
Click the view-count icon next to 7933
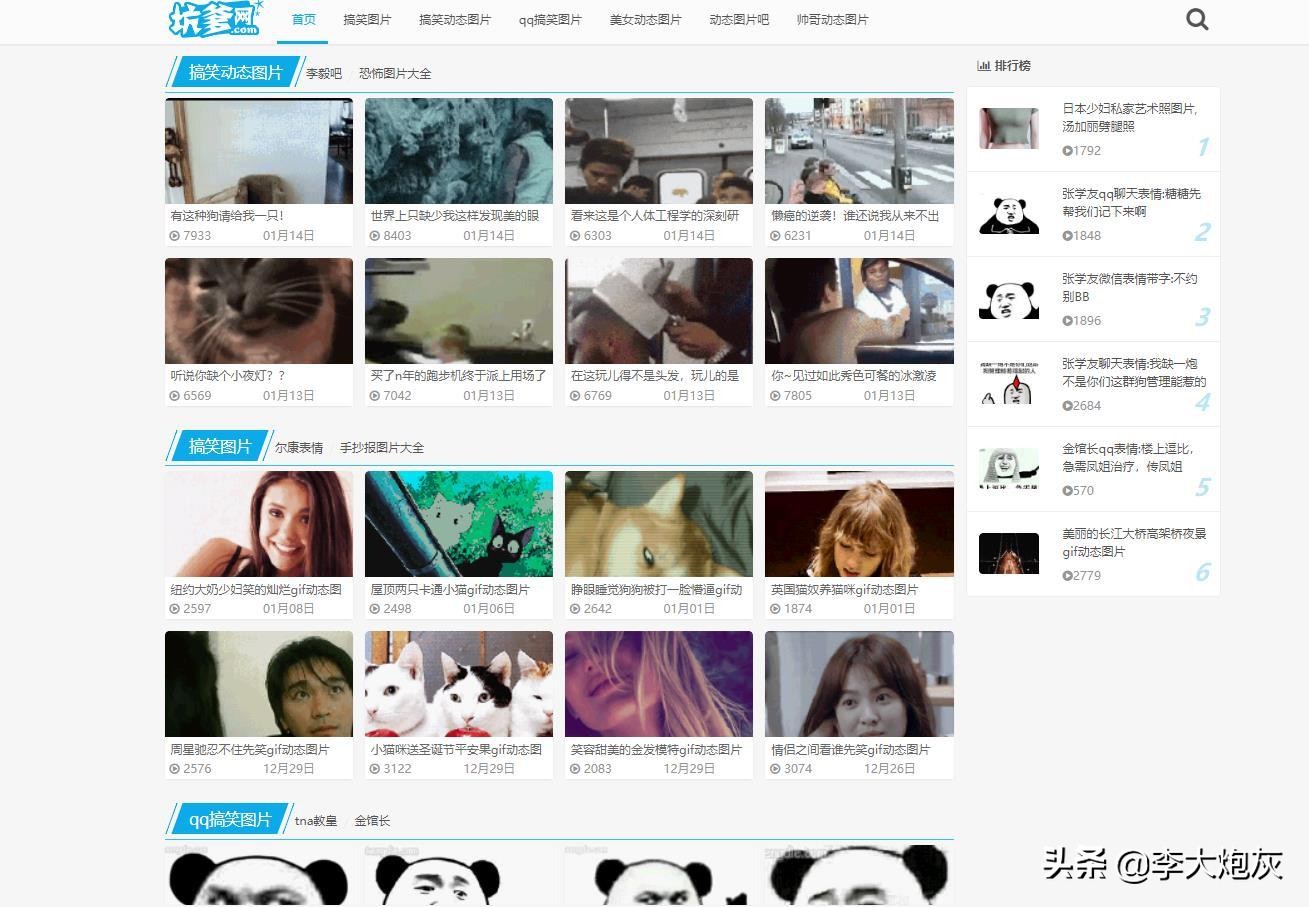click(x=175, y=235)
